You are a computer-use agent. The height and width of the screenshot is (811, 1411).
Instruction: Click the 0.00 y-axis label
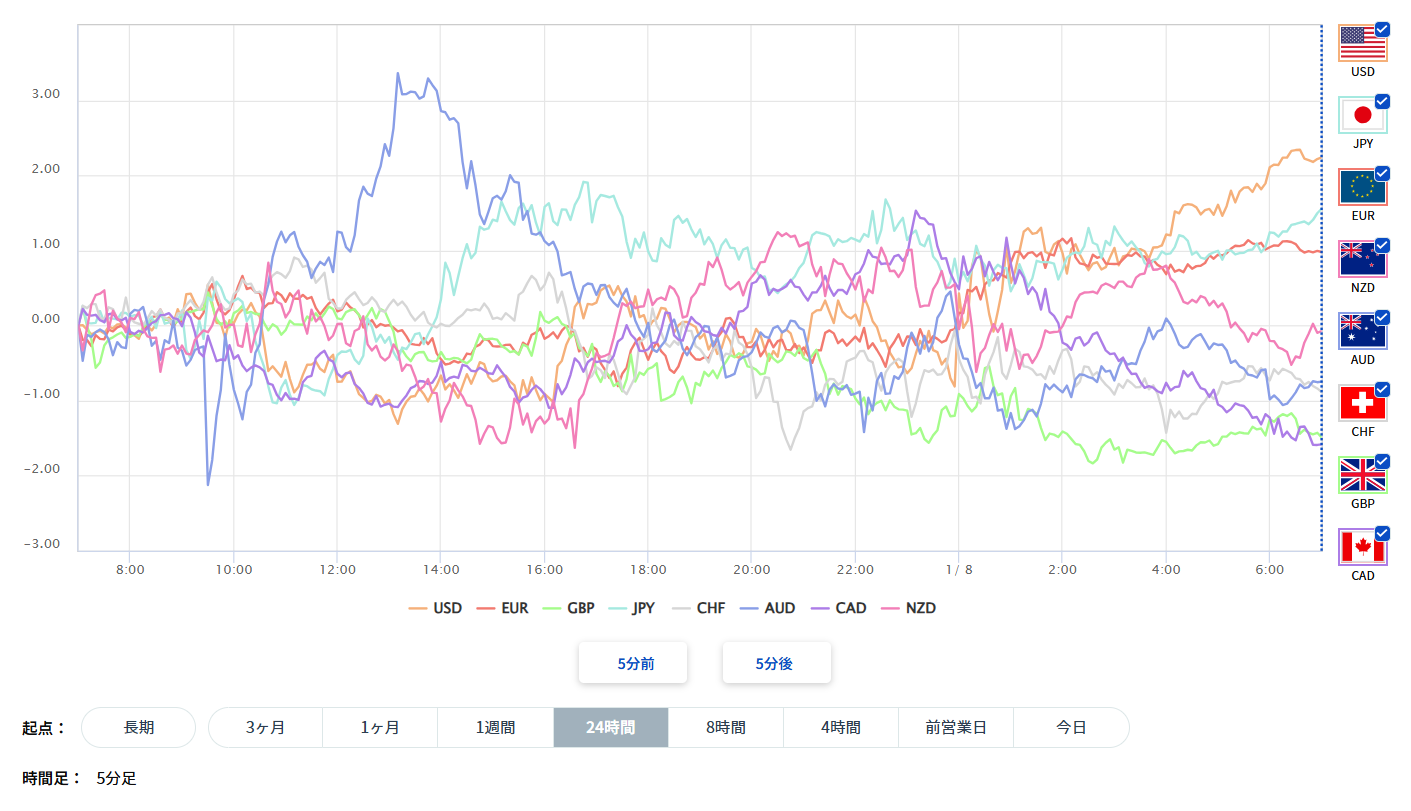[46, 319]
